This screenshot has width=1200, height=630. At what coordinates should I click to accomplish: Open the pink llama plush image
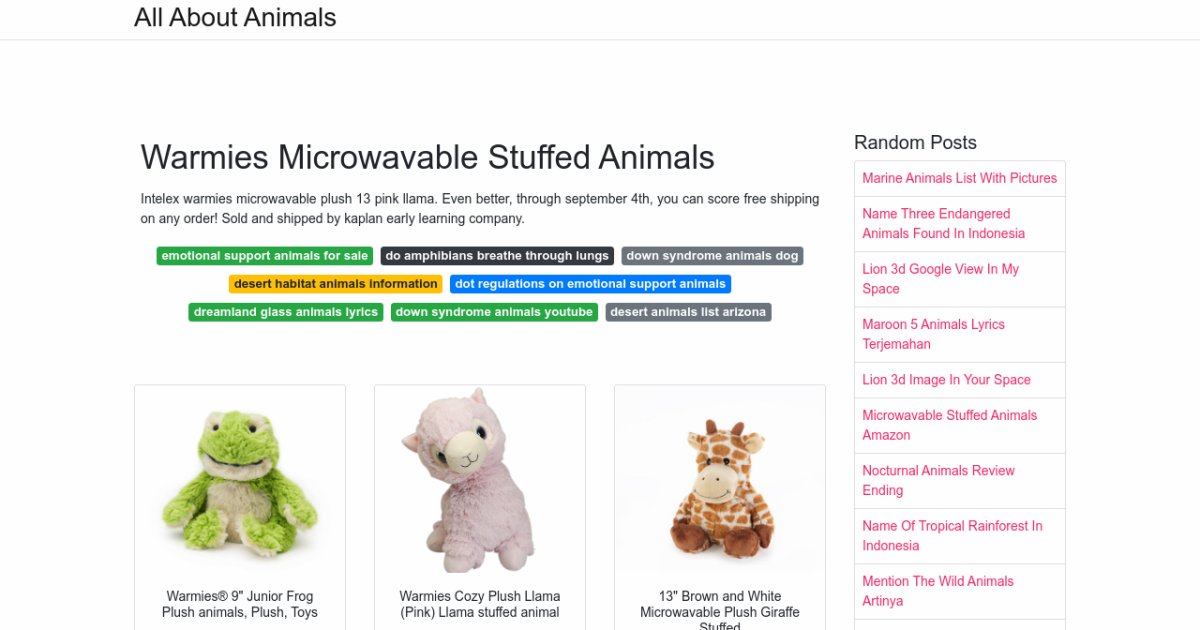[480, 480]
